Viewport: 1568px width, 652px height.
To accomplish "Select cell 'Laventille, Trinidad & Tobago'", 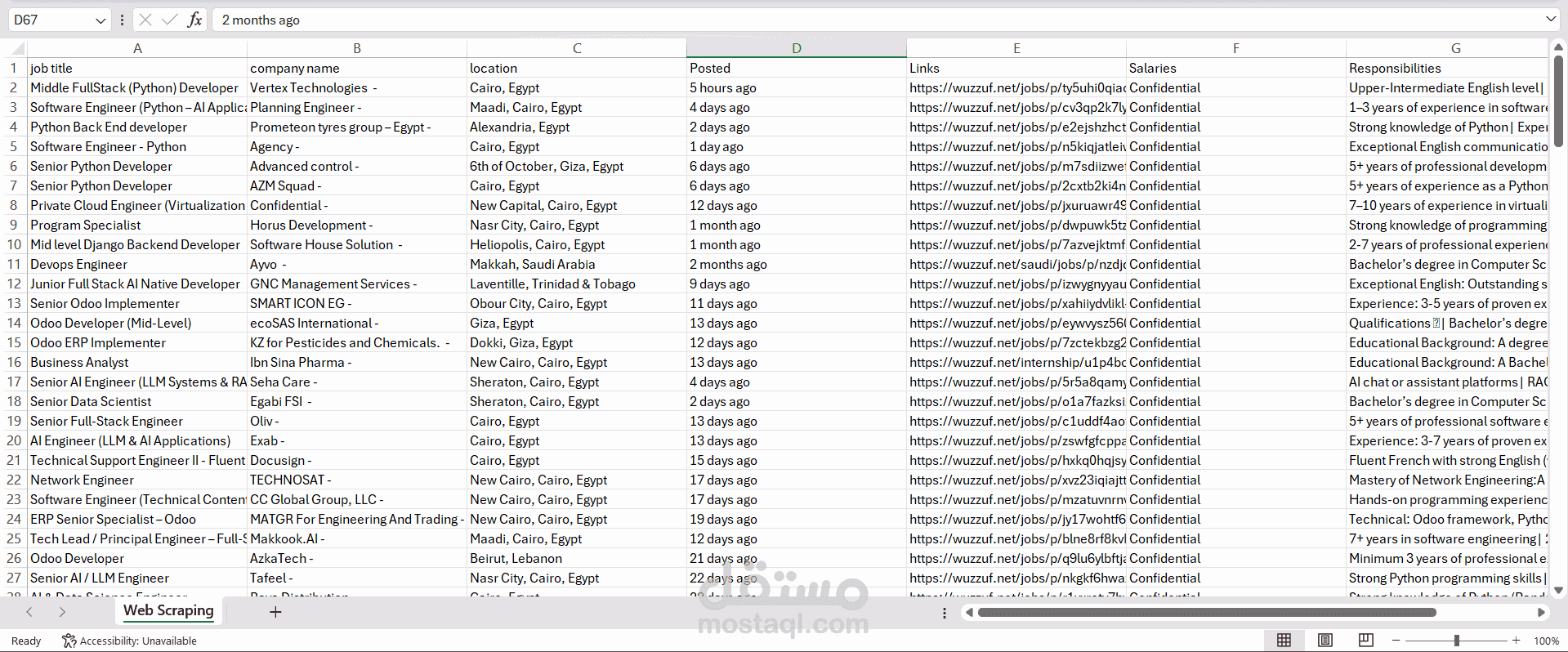I will [x=577, y=284].
